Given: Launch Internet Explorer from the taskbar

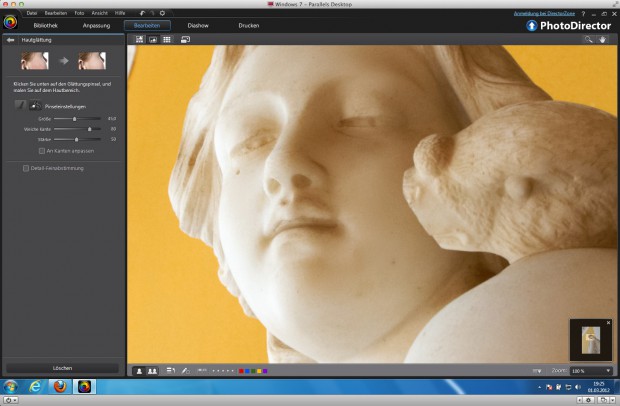Looking at the screenshot, I should point(35,386).
